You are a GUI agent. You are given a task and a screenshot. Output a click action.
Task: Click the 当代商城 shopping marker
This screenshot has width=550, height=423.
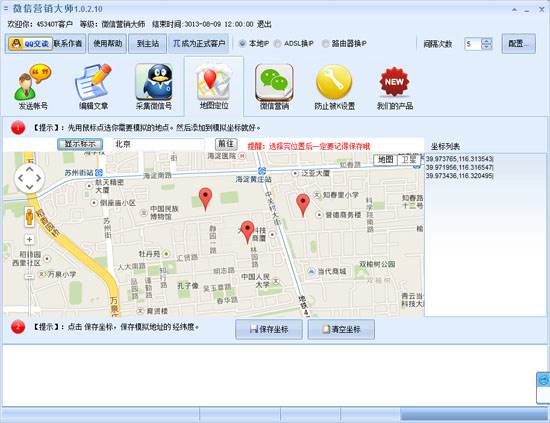tap(311, 271)
